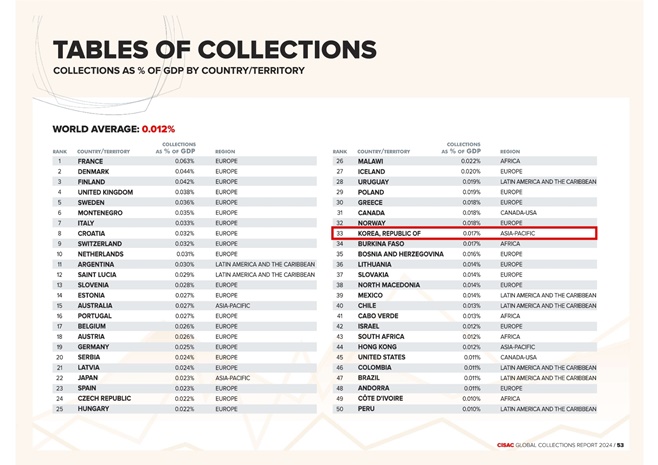Click the Bosnia and Herzegovina country name
Image resolution: width=658 pixels, height=465 pixels.
click(x=400, y=254)
